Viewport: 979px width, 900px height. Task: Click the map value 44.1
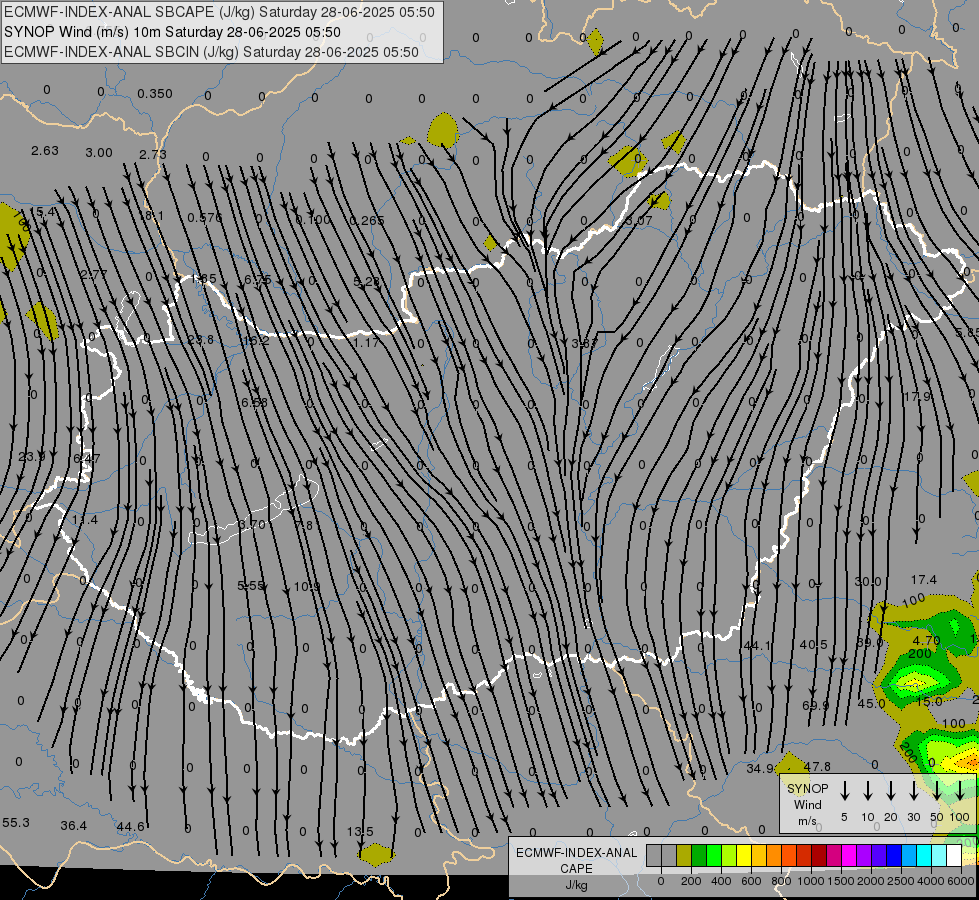[757, 645]
